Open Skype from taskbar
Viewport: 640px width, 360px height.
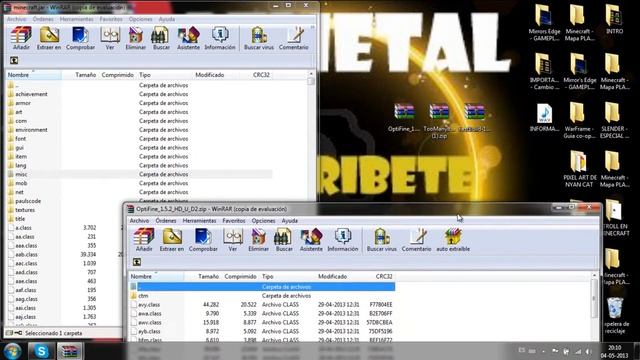point(41,351)
